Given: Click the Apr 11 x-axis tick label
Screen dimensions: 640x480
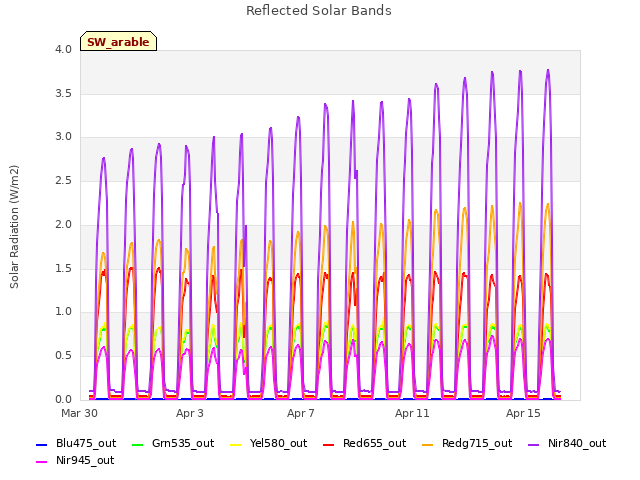Looking at the screenshot, I should (412, 413).
